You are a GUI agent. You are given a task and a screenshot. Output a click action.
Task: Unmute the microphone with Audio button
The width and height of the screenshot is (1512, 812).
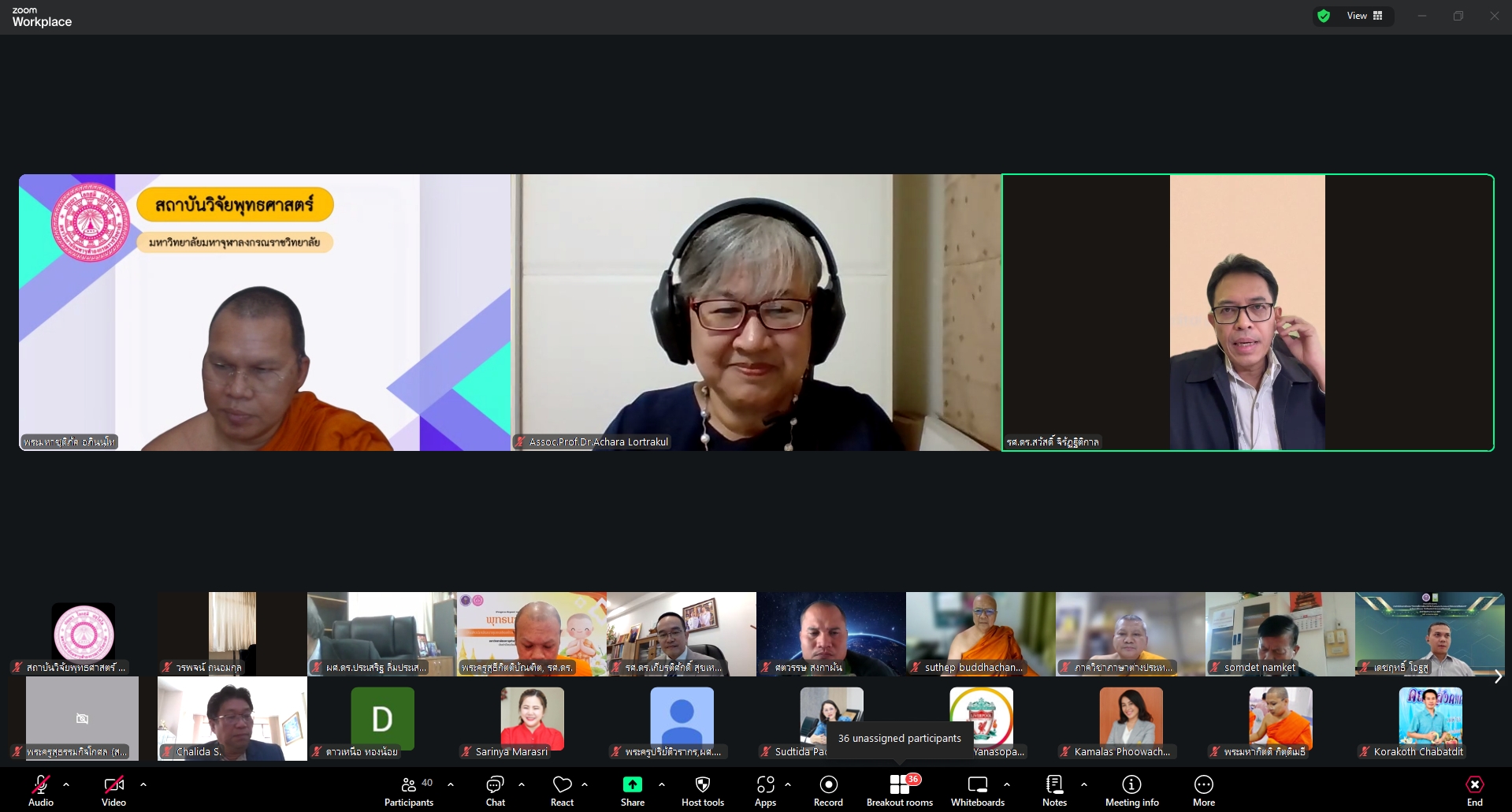point(41,791)
